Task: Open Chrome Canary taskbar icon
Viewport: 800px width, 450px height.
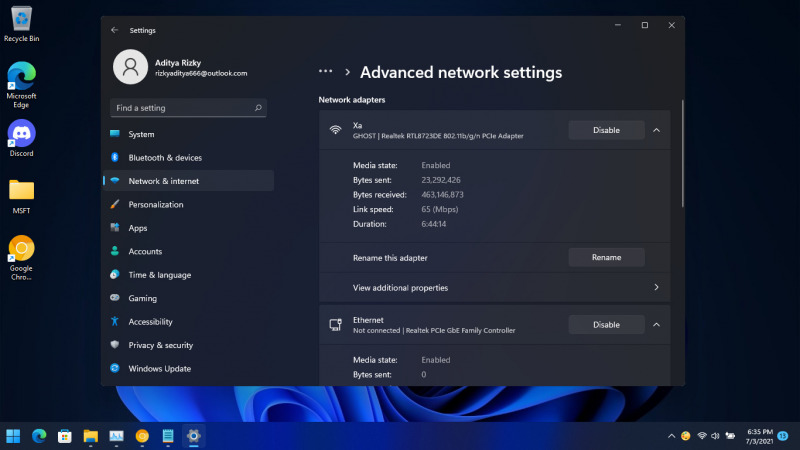Action: tap(142, 436)
